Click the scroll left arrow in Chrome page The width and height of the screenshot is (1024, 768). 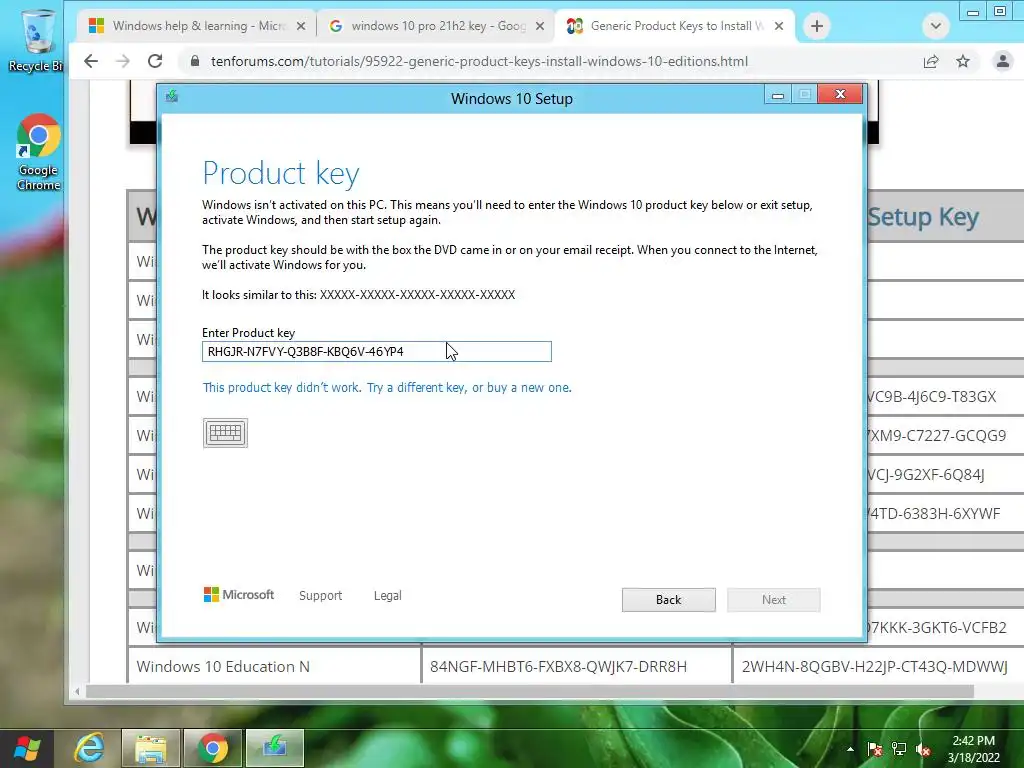pyautogui.click(x=77, y=691)
